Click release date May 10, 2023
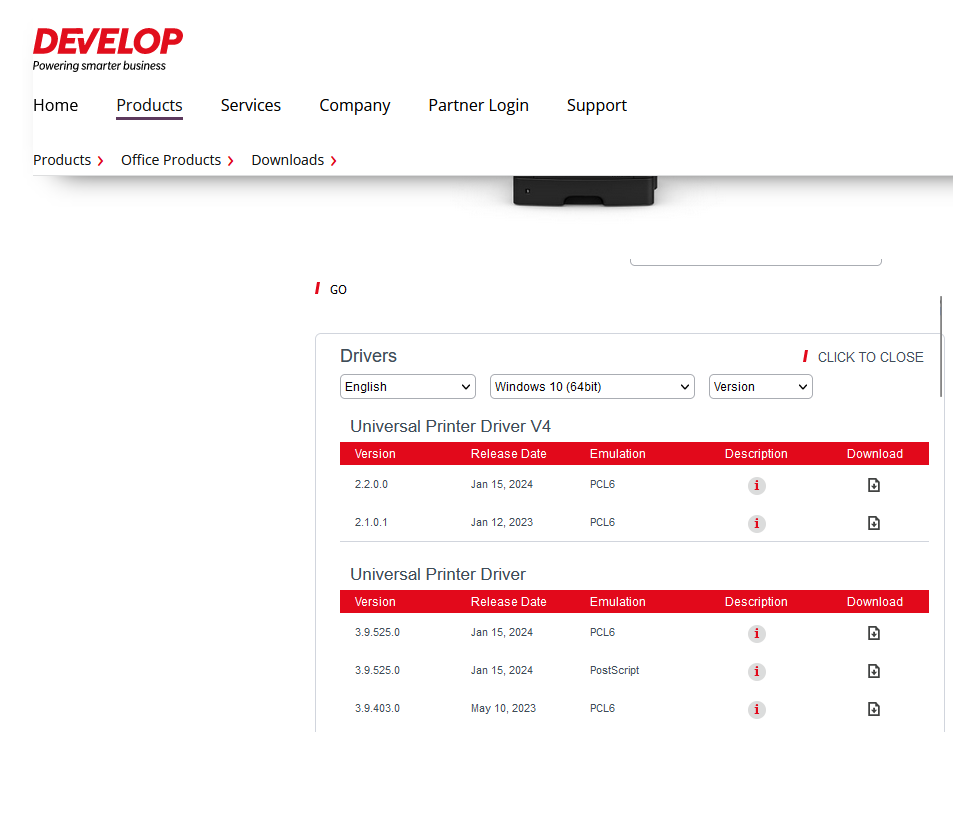 pyautogui.click(x=503, y=708)
